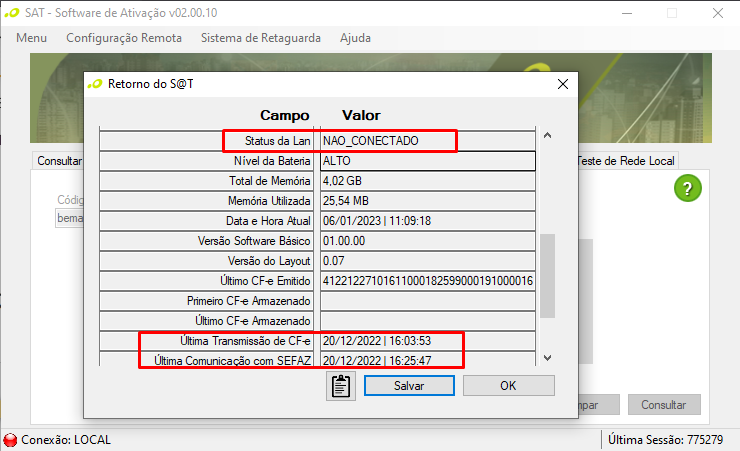Select the 06/01/2023 | 11:09:18 value
The height and width of the screenshot is (451, 740).
coord(428,221)
